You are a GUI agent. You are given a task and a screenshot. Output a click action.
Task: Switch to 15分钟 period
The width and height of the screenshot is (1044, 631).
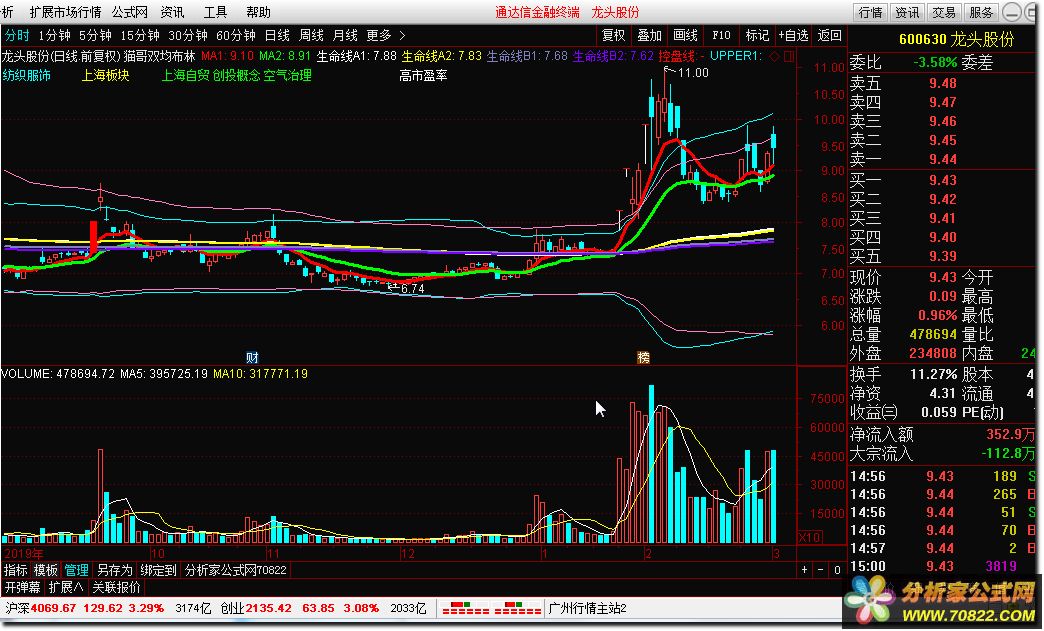[140, 35]
